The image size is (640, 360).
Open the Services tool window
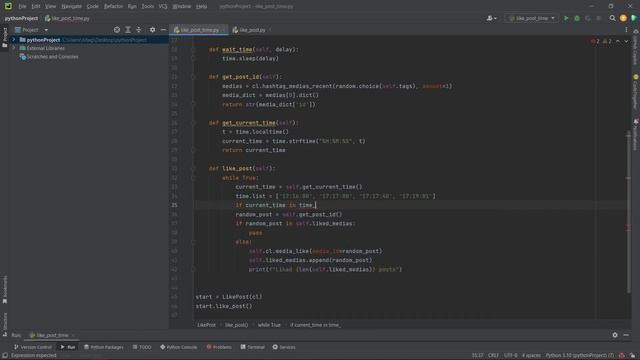pos(284,347)
